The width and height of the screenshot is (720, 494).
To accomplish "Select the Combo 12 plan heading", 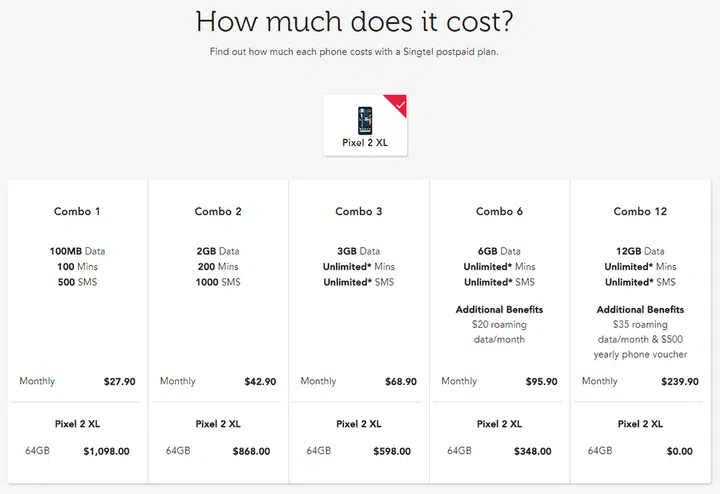I will (640, 212).
